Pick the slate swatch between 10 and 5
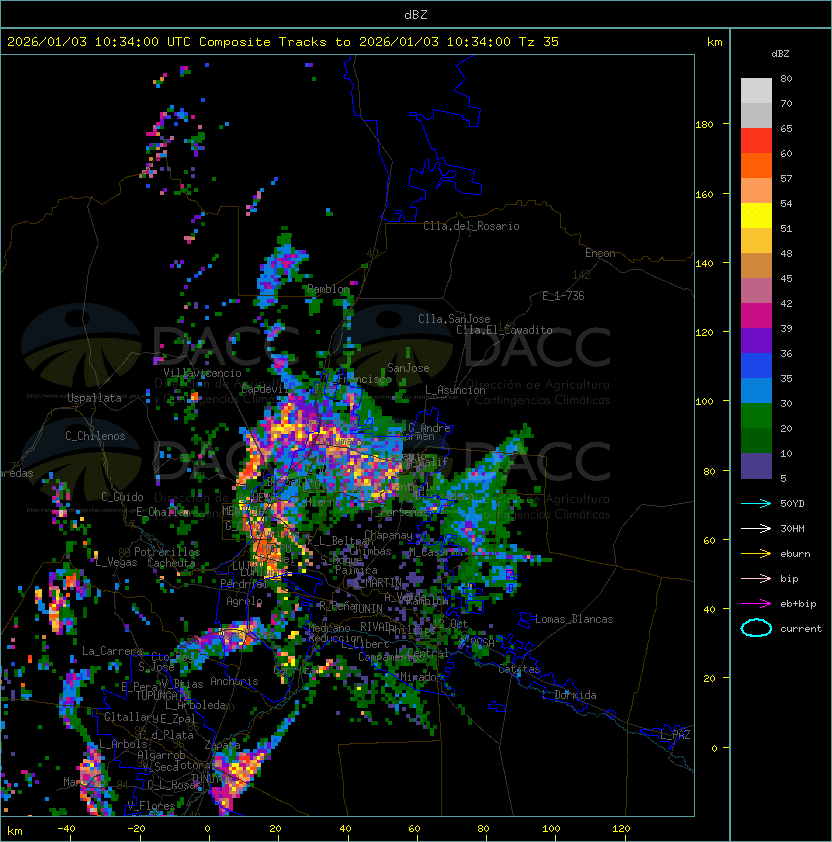This screenshot has height=842, width=832. click(756, 466)
